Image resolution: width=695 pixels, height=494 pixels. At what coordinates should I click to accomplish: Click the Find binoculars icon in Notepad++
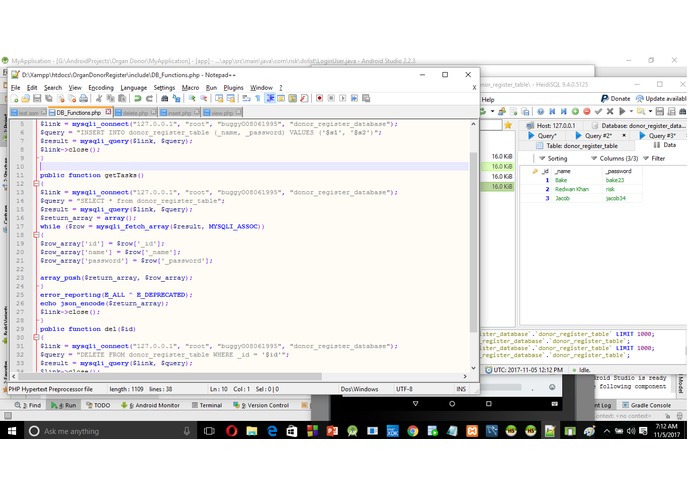[165, 98]
